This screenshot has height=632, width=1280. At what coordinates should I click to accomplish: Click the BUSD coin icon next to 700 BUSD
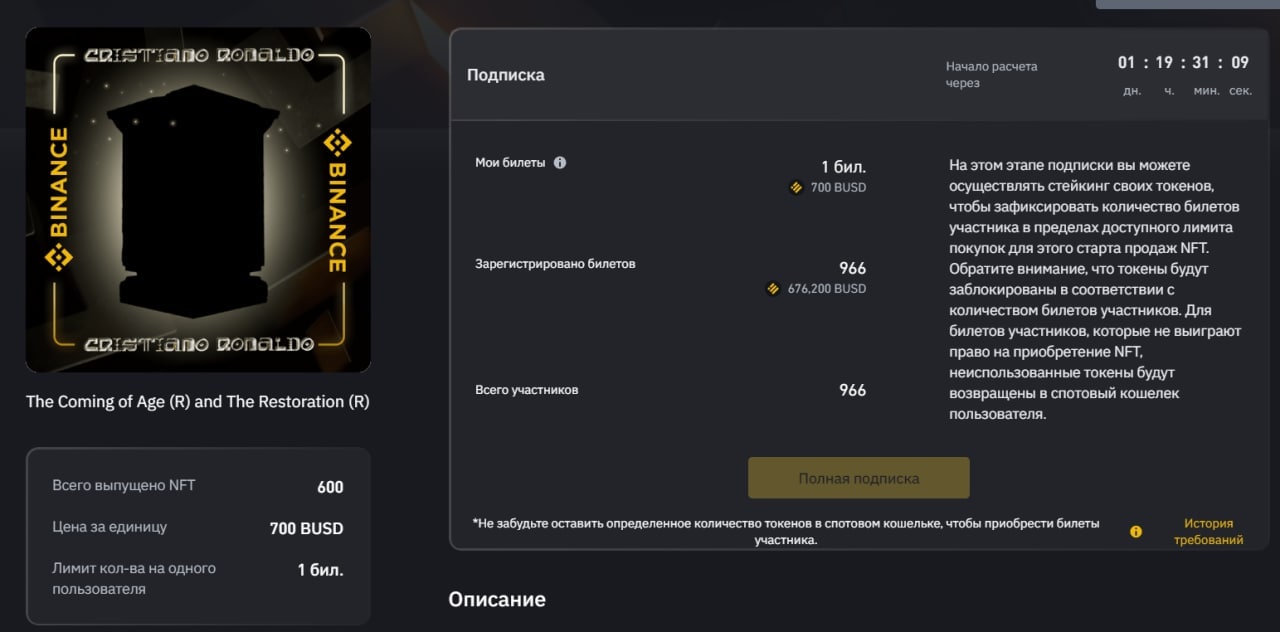pos(796,187)
